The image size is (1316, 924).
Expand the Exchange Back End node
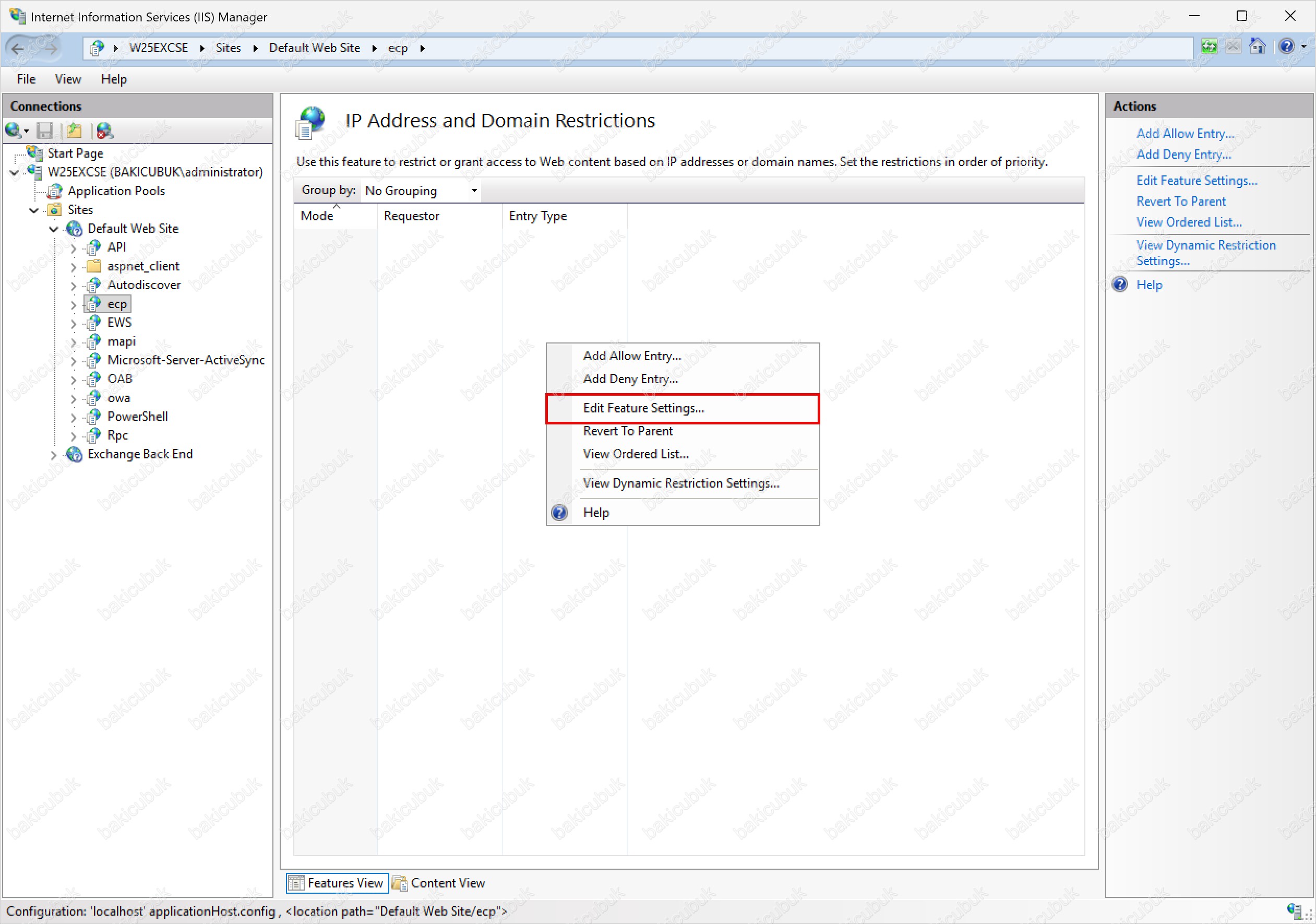54,455
